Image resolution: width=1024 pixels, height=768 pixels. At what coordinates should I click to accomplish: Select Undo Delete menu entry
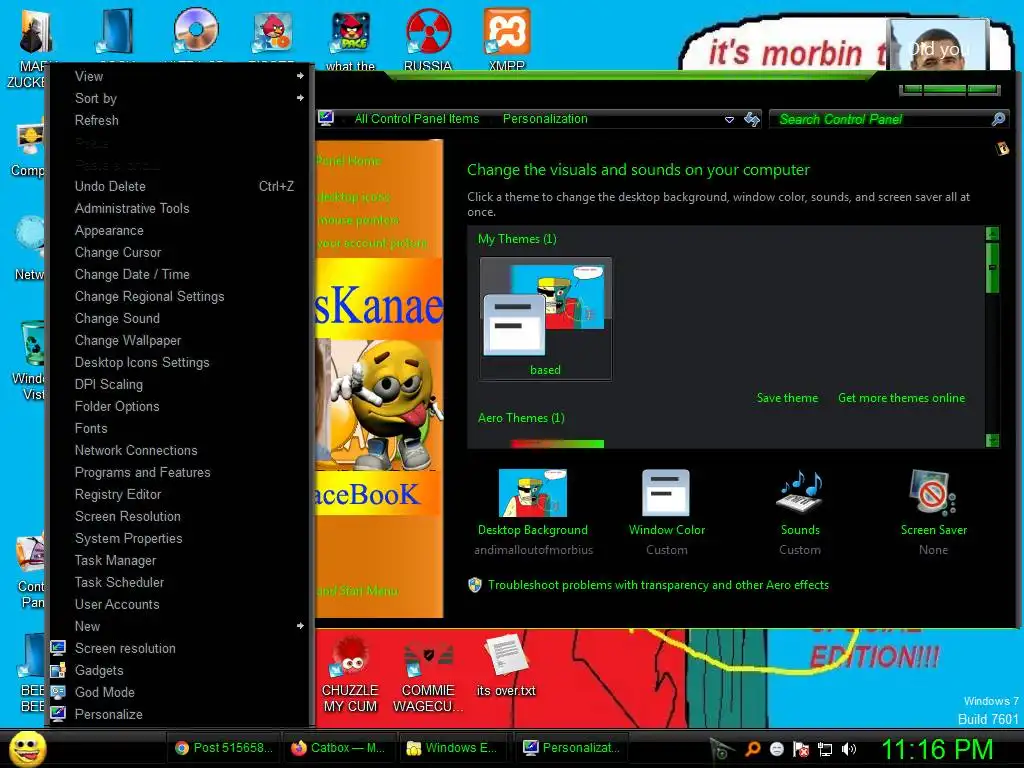(180, 186)
